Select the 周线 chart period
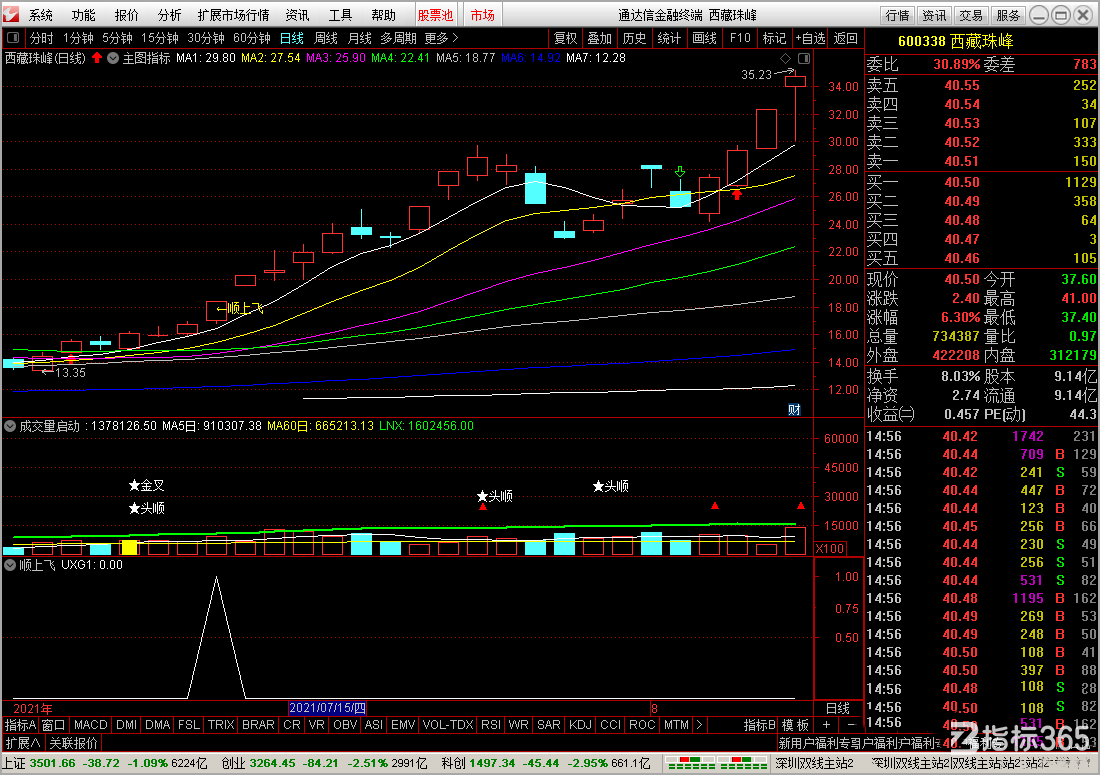Viewport: 1100px width, 775px height. (326, 38)
